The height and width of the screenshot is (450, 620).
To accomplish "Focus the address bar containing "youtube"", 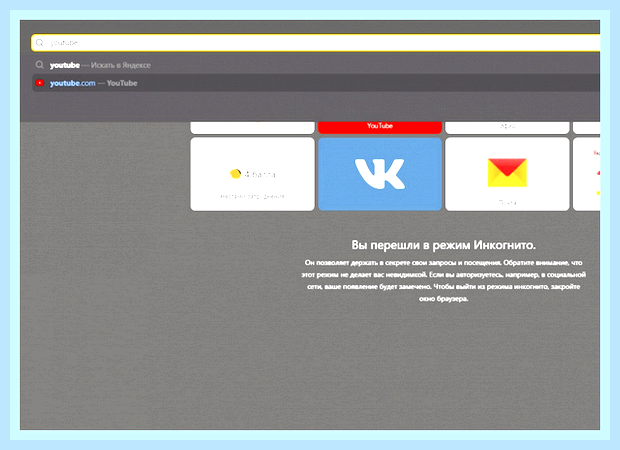I will pos(316,43).
